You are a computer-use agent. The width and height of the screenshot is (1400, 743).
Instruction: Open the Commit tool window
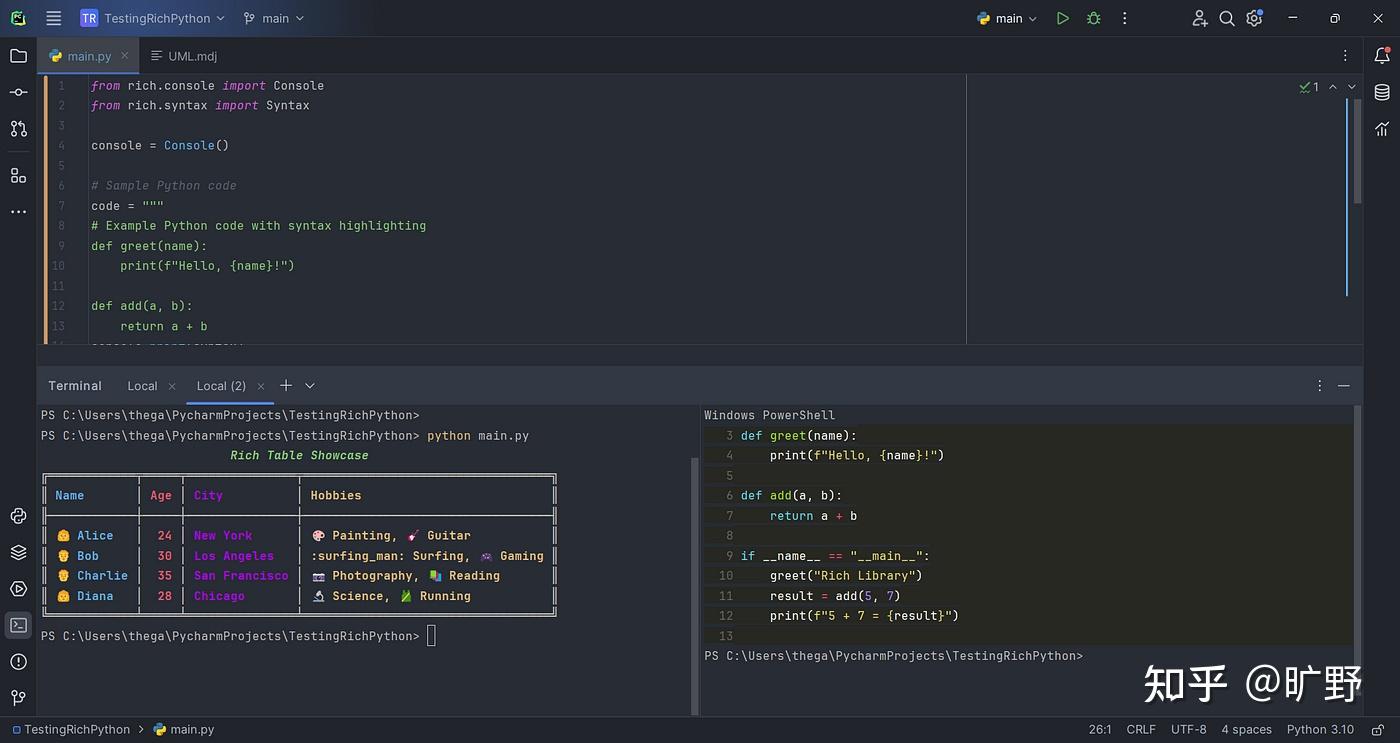(x=18, y=92)
